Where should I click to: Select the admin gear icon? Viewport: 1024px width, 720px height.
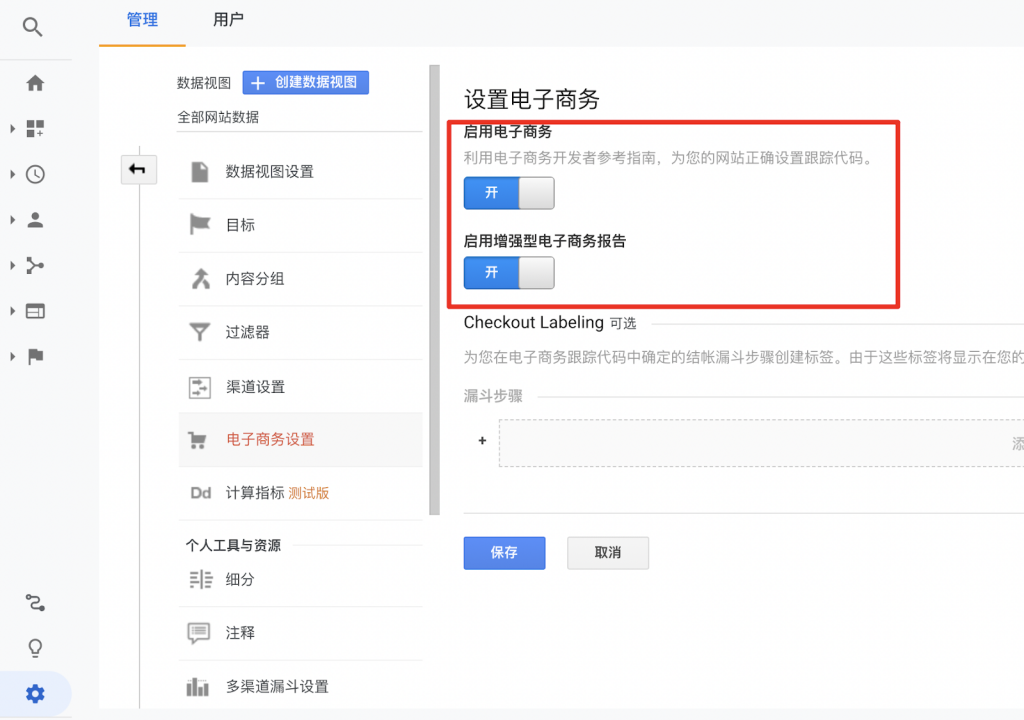tap(35, 692)
